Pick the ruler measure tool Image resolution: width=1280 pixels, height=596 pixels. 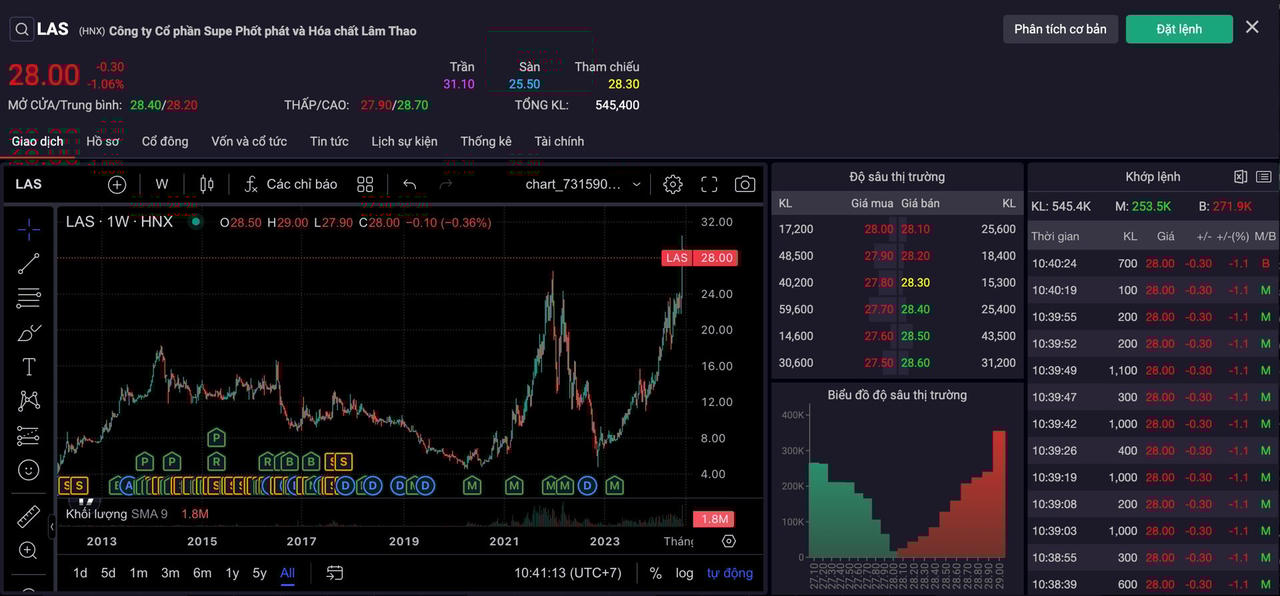[29, 517]
